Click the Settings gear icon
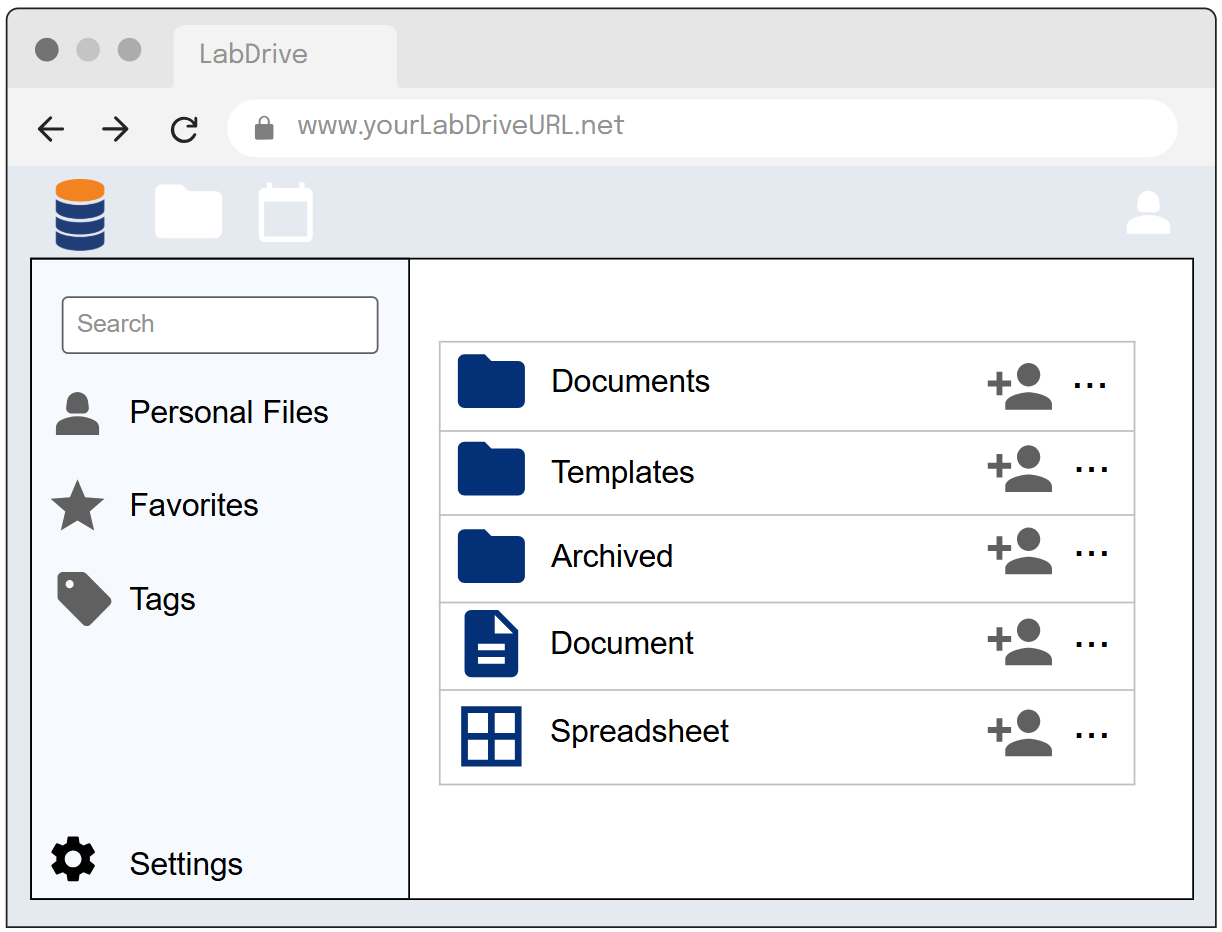 pyautogui.click(x=73, y=858)
